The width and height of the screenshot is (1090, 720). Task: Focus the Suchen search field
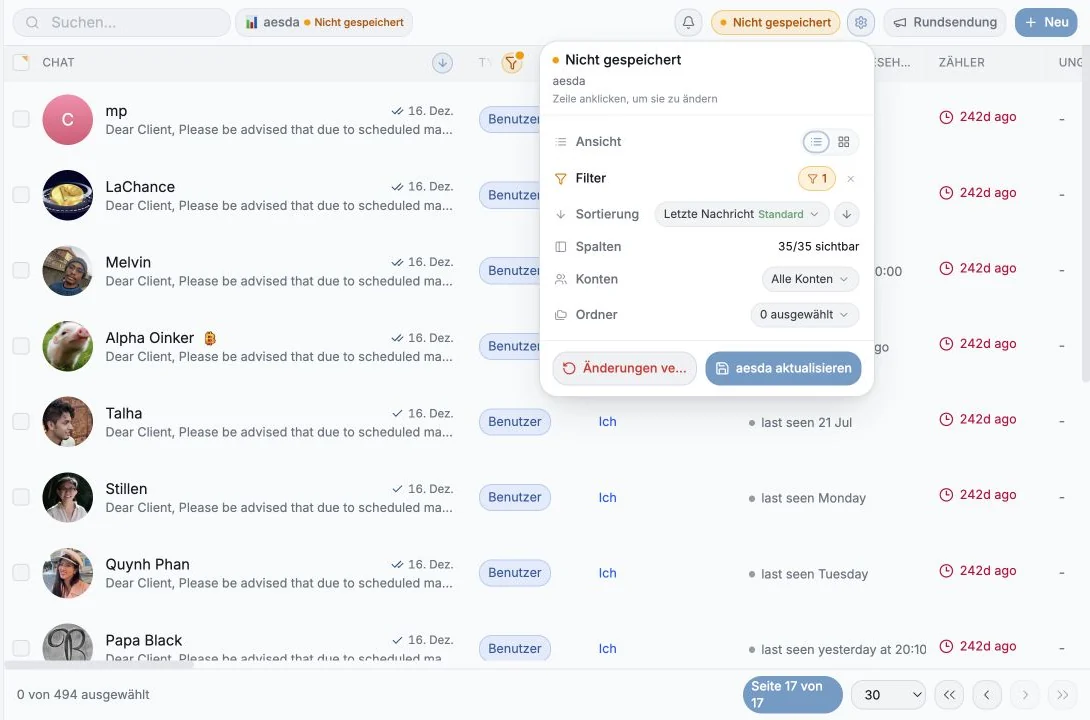tap(122, 22)
